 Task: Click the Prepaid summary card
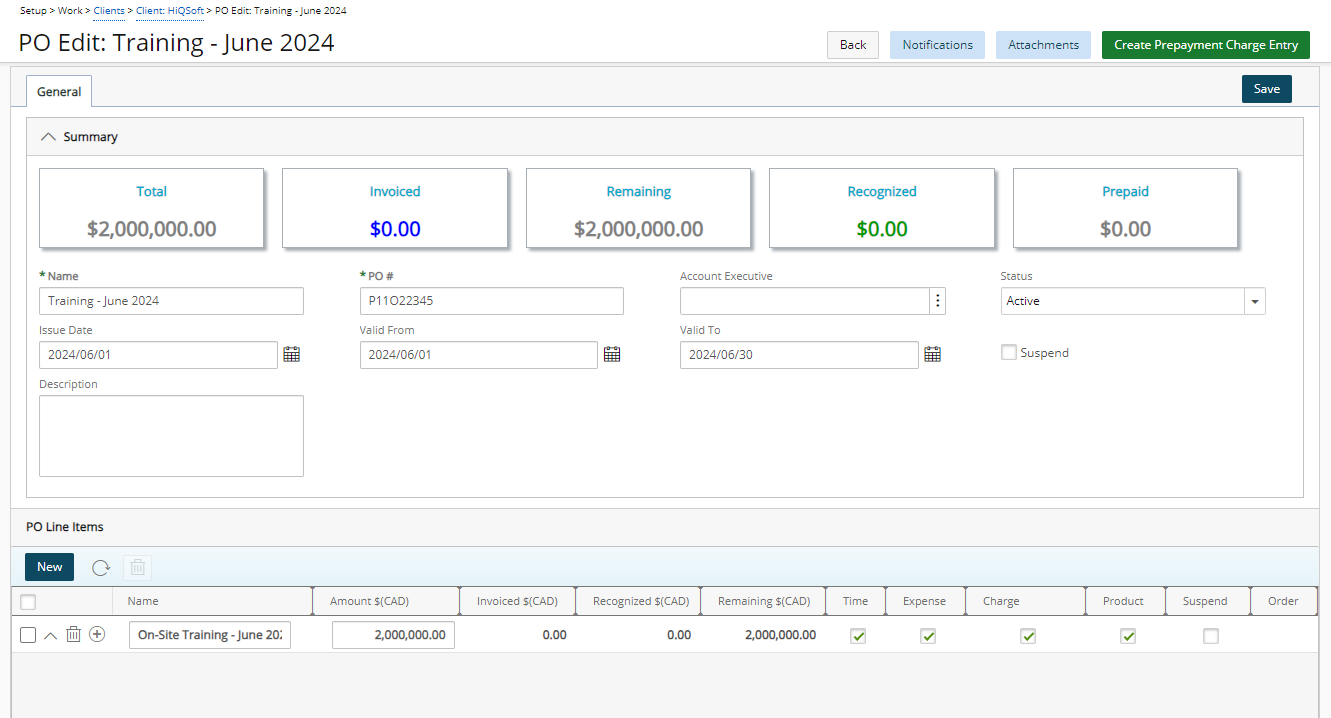tap(1125, 208)
